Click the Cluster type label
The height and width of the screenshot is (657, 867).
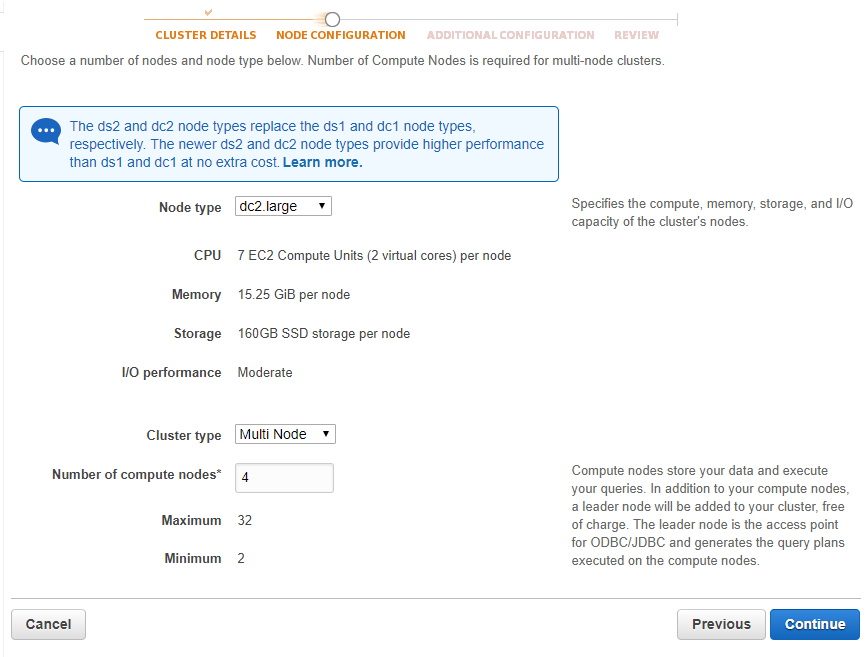(x=184, y=436)
